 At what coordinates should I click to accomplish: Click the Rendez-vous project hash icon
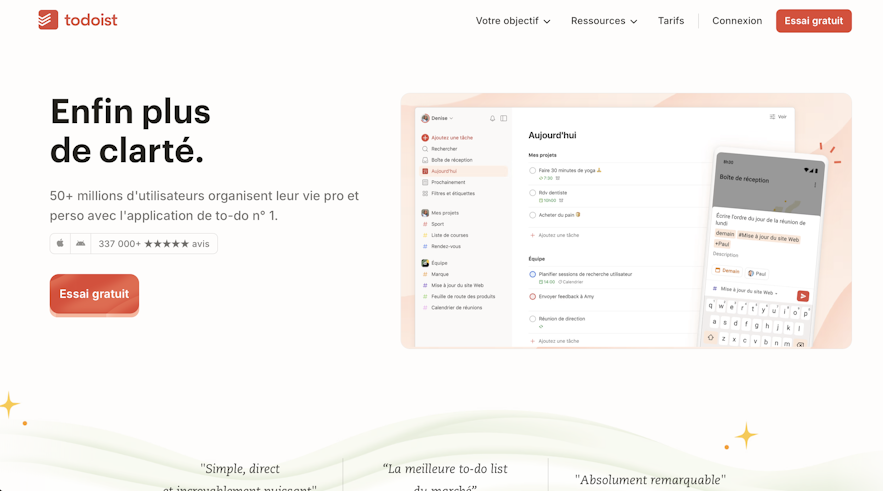click(x=425, y=247)
